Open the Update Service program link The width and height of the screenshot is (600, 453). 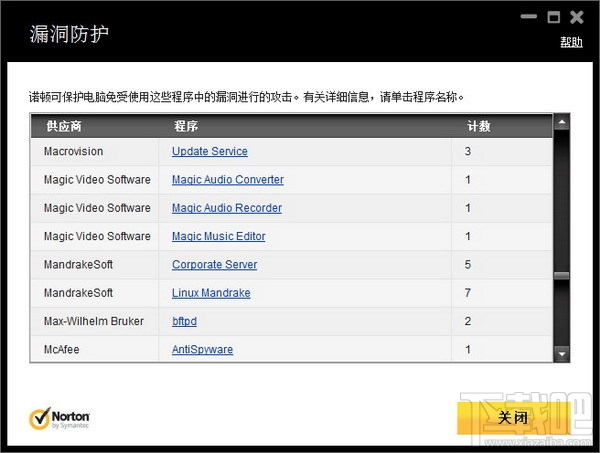pyautogui.click(x=210, y=152)
